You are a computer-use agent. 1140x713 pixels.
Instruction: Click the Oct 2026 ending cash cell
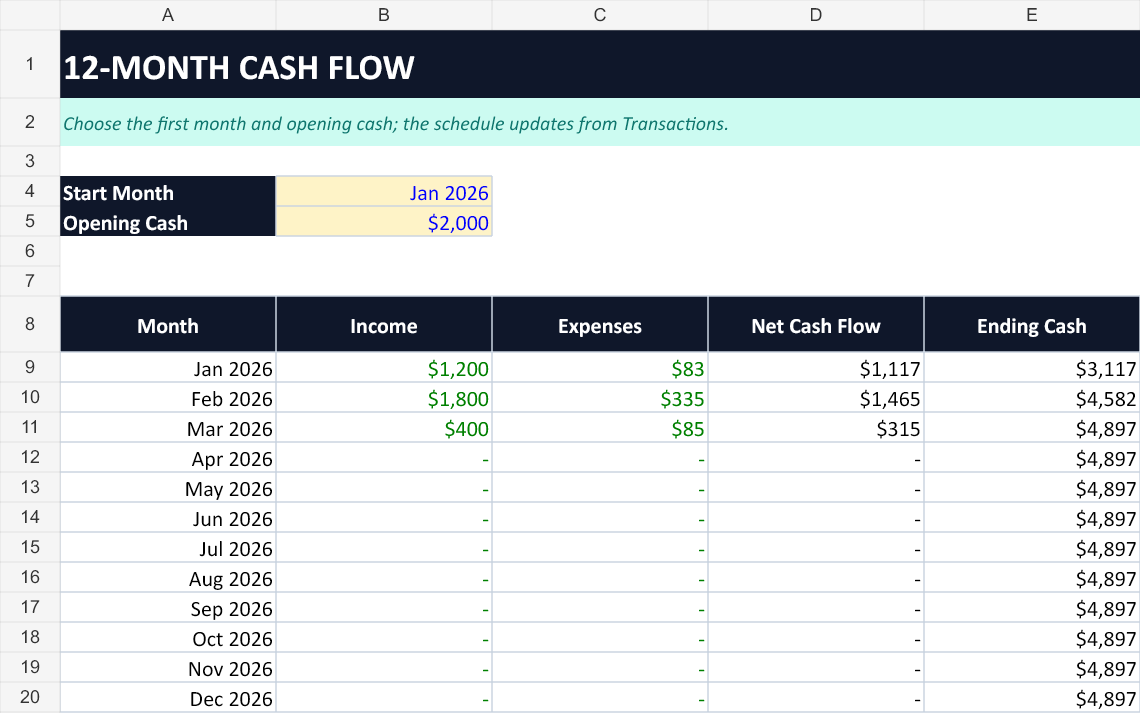(1032, 637)
